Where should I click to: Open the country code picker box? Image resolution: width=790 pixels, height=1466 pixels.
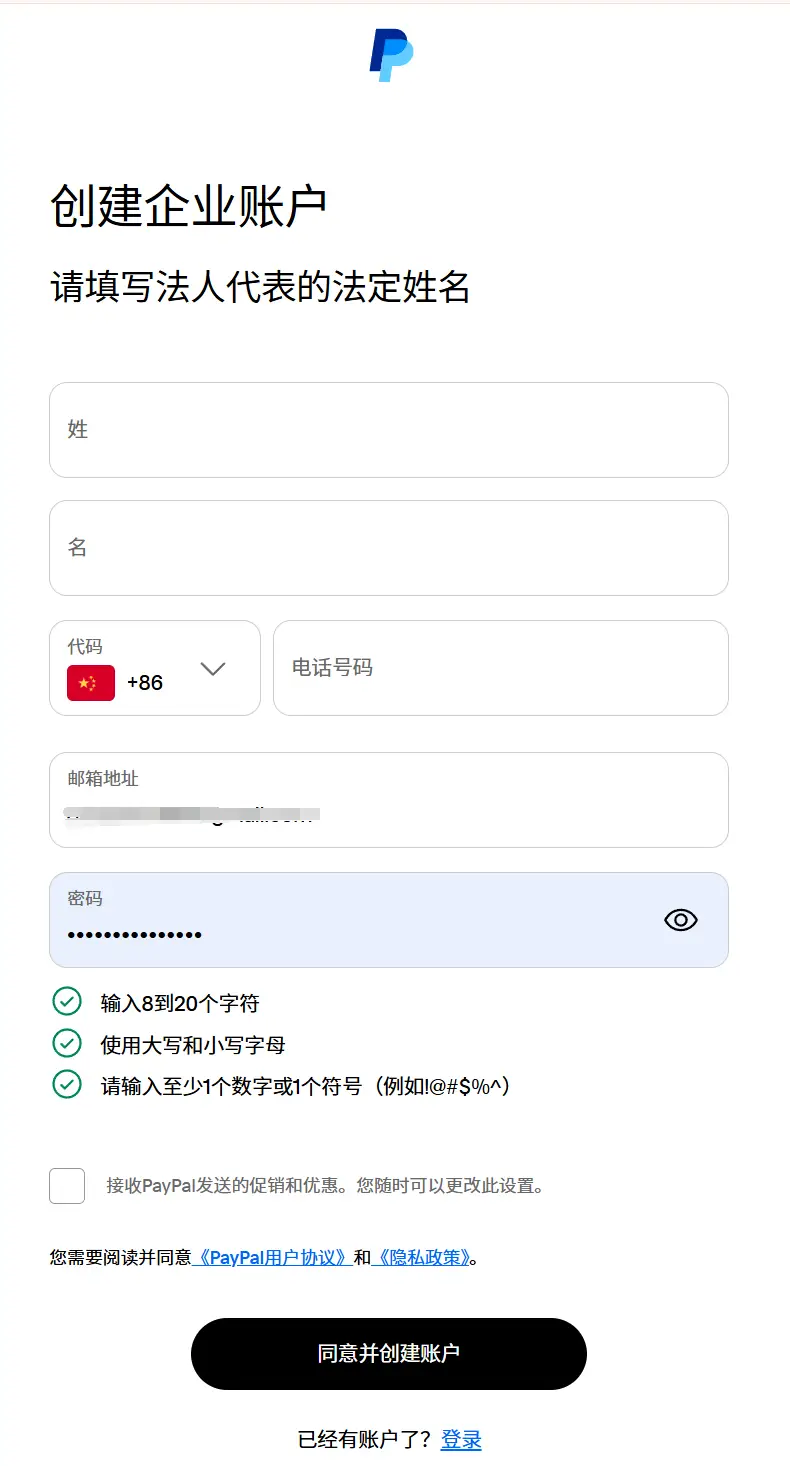(155, 668)
